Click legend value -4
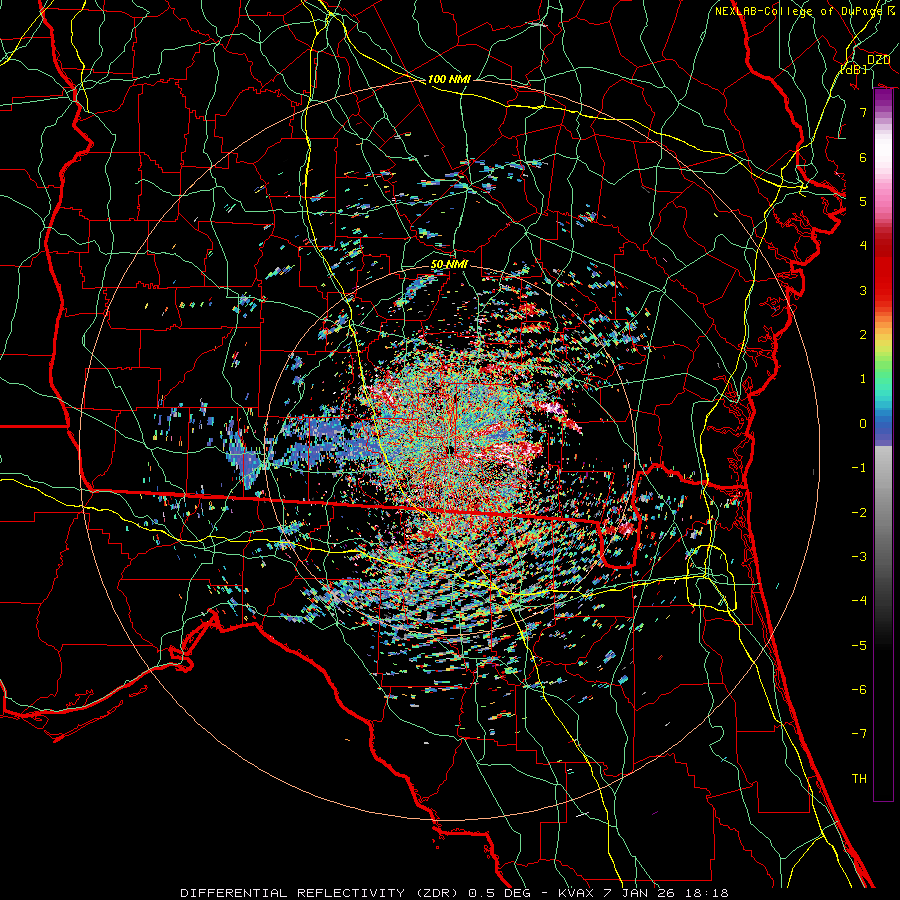The image size is (900, 900). click(x=859, y=601)
